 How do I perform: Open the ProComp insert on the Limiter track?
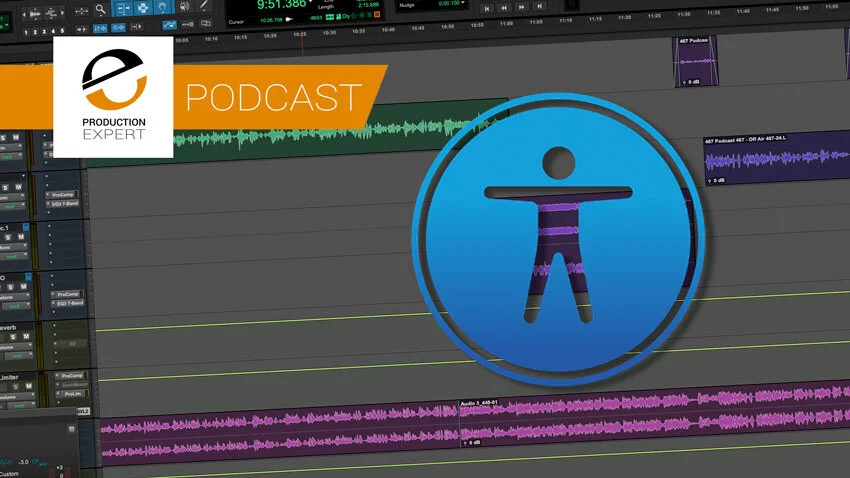73,376
